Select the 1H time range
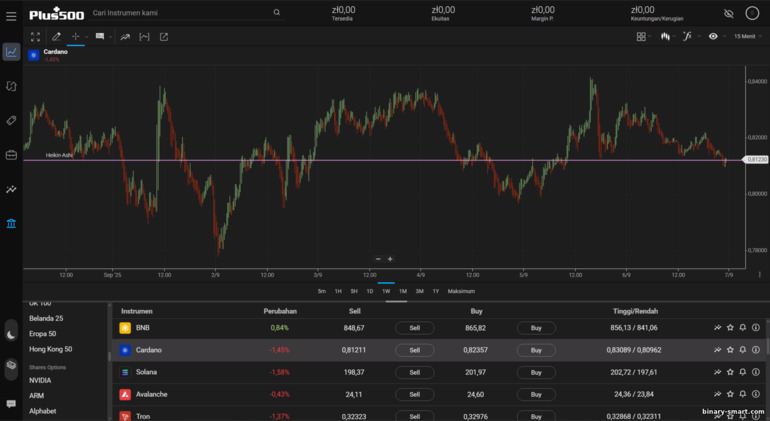 point(338,291)
